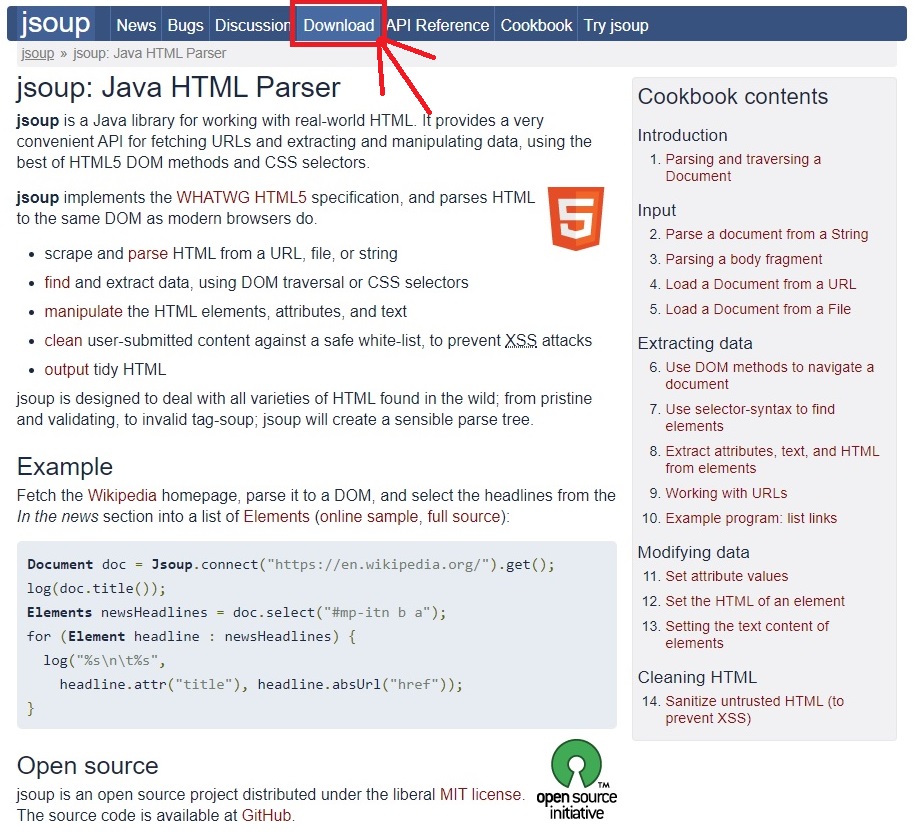Click the 'Cleaning HTML' section heading
This screenshot has height=837, width=921.
tap(697, 677)
